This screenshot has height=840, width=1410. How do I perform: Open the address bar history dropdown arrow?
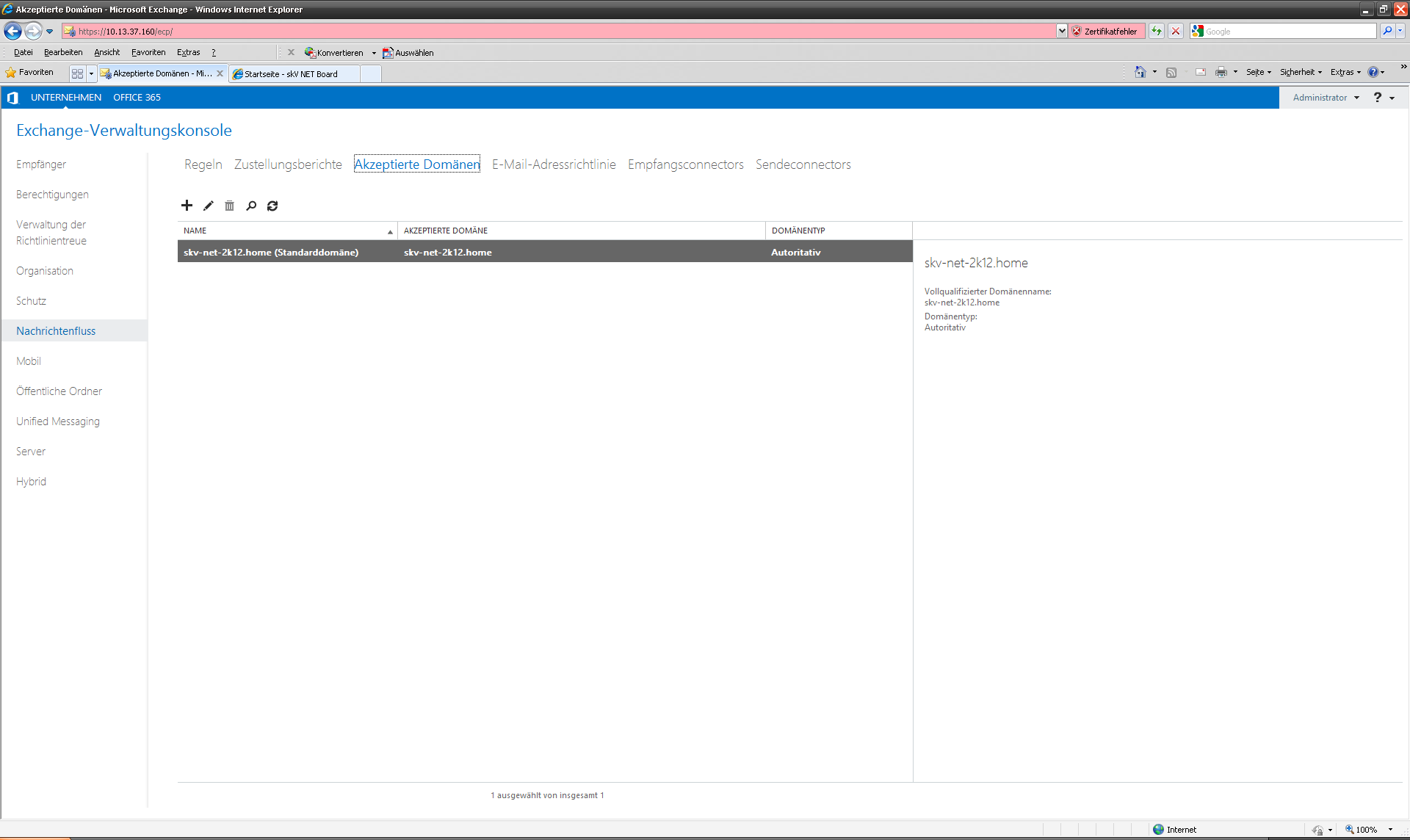1062,32
